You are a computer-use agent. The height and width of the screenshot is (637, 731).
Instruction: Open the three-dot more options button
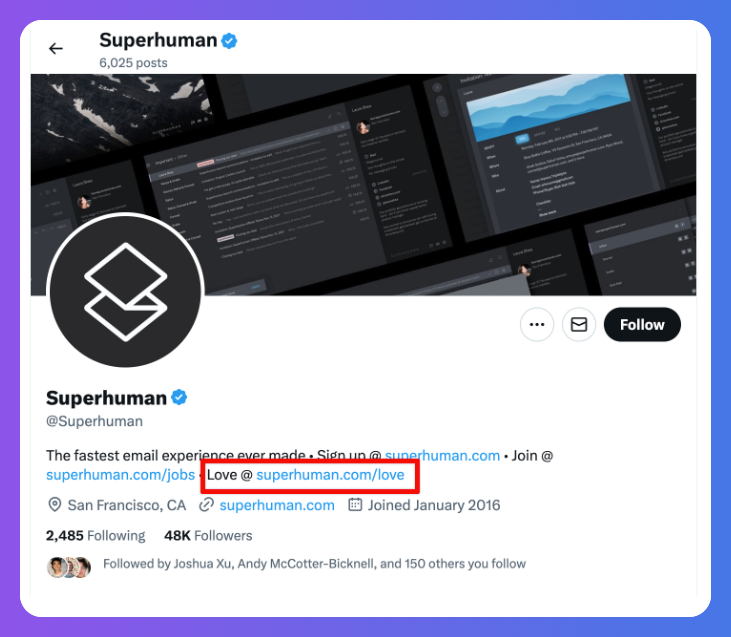[537, 324]
